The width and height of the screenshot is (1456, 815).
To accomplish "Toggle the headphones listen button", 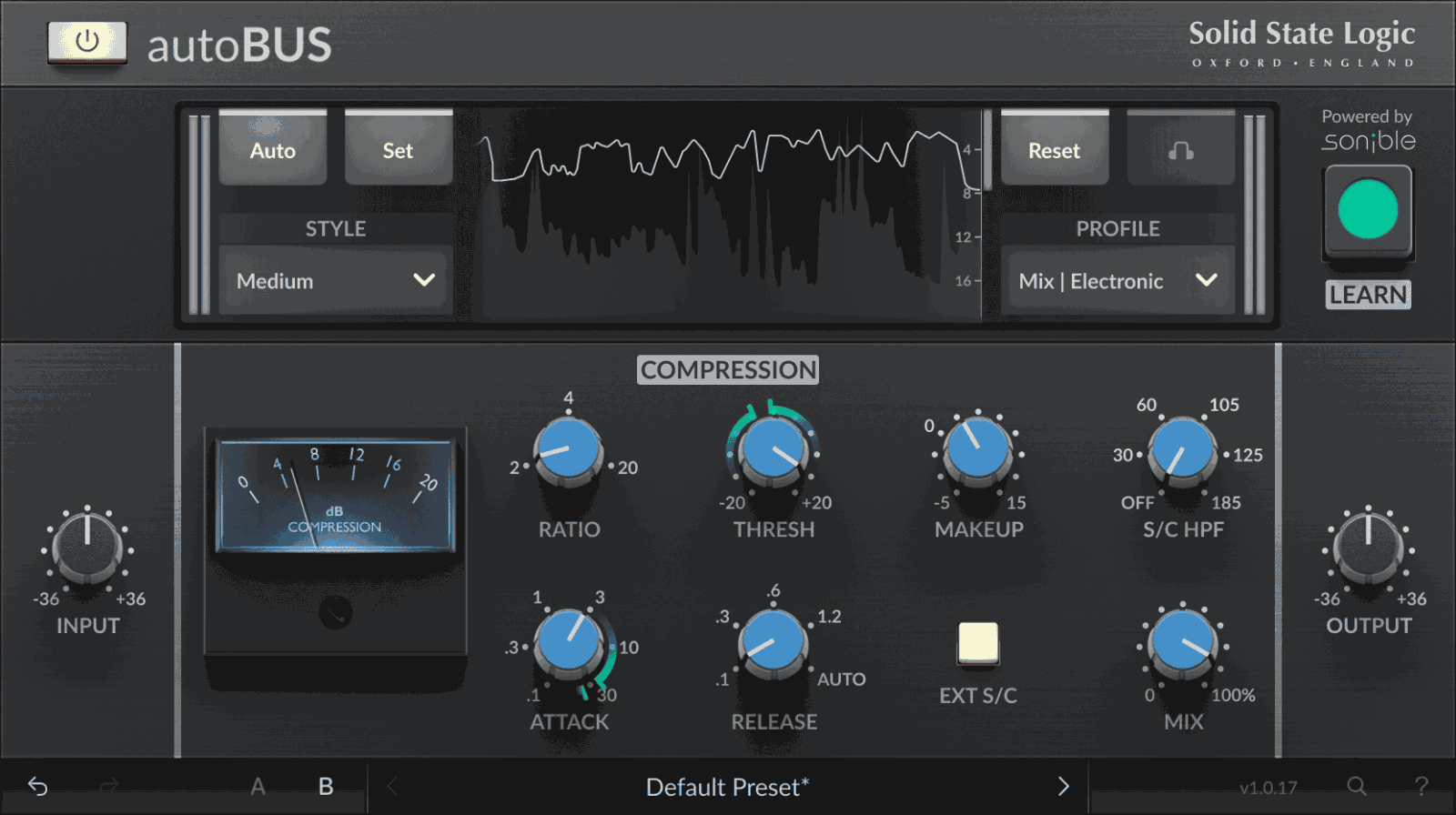I will (1180, 149).
